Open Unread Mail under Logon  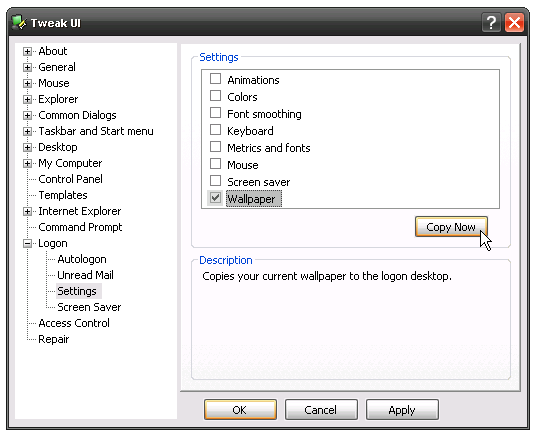click(x=85, y=275)
